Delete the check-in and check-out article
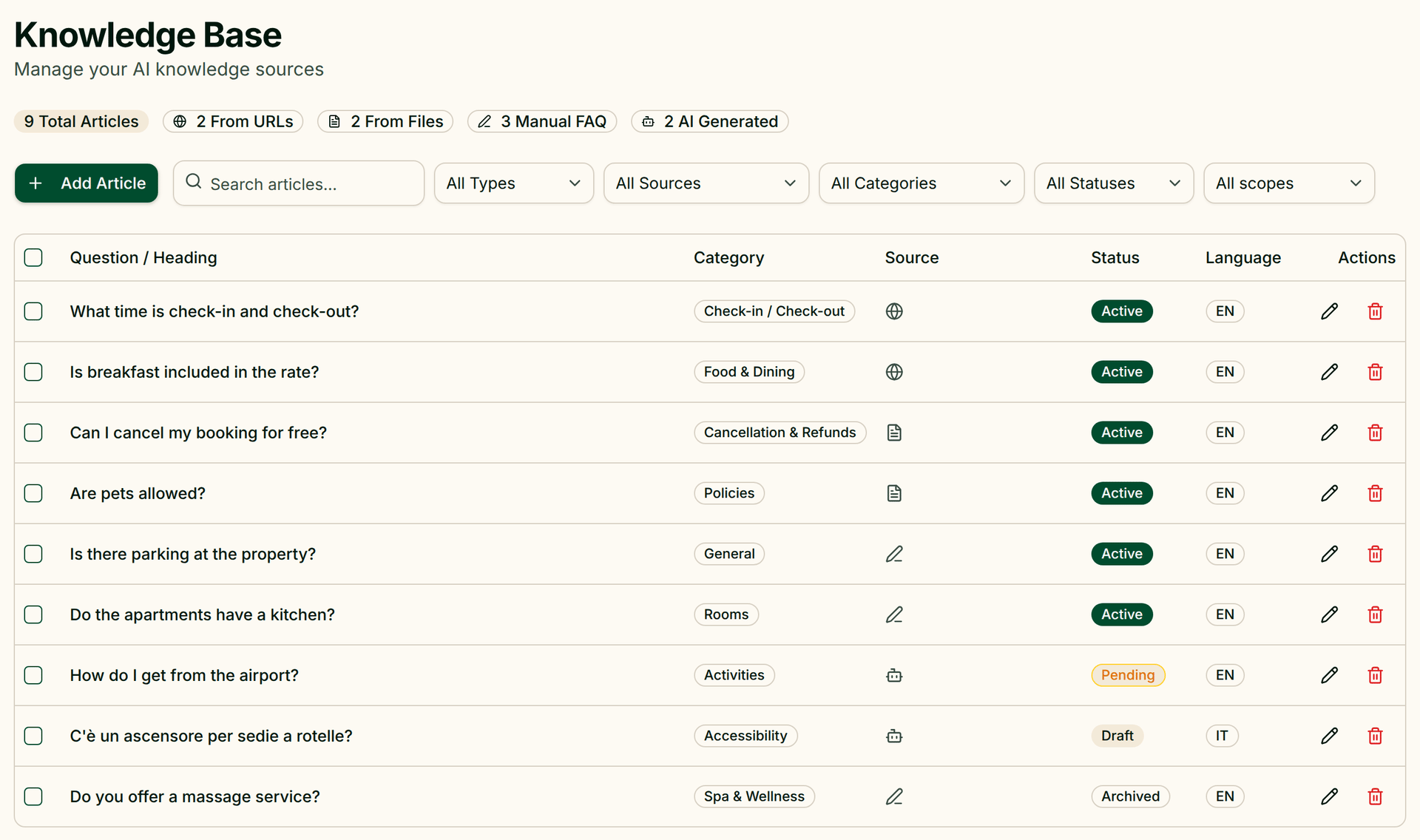1420x840 pixels. 1375,311
